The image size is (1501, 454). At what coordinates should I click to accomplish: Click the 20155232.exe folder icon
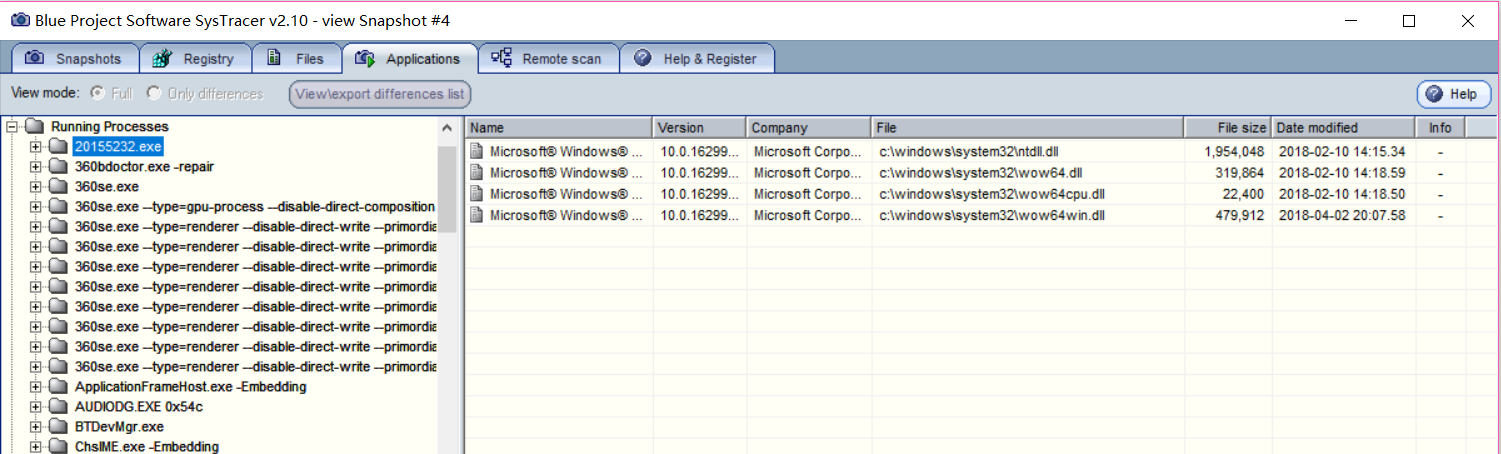[x=58, y=147]
